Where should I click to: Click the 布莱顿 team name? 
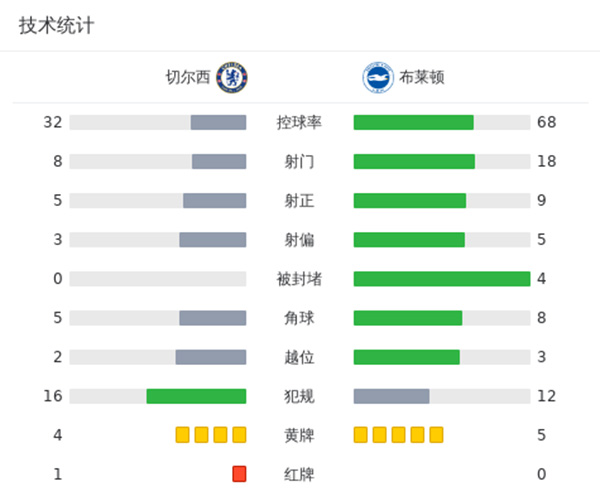pos(421,77)
